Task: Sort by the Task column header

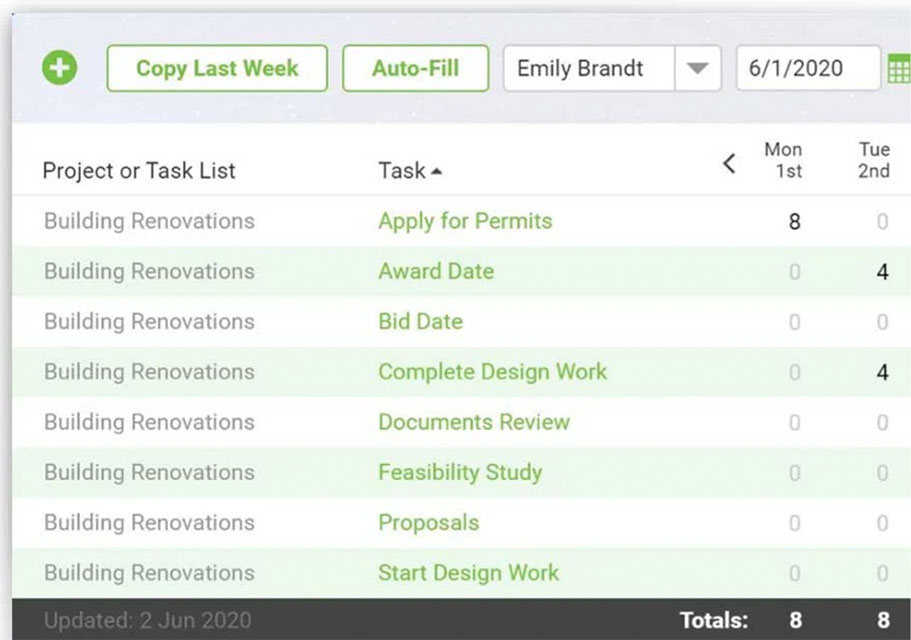Action: click(x=410, y=171)
